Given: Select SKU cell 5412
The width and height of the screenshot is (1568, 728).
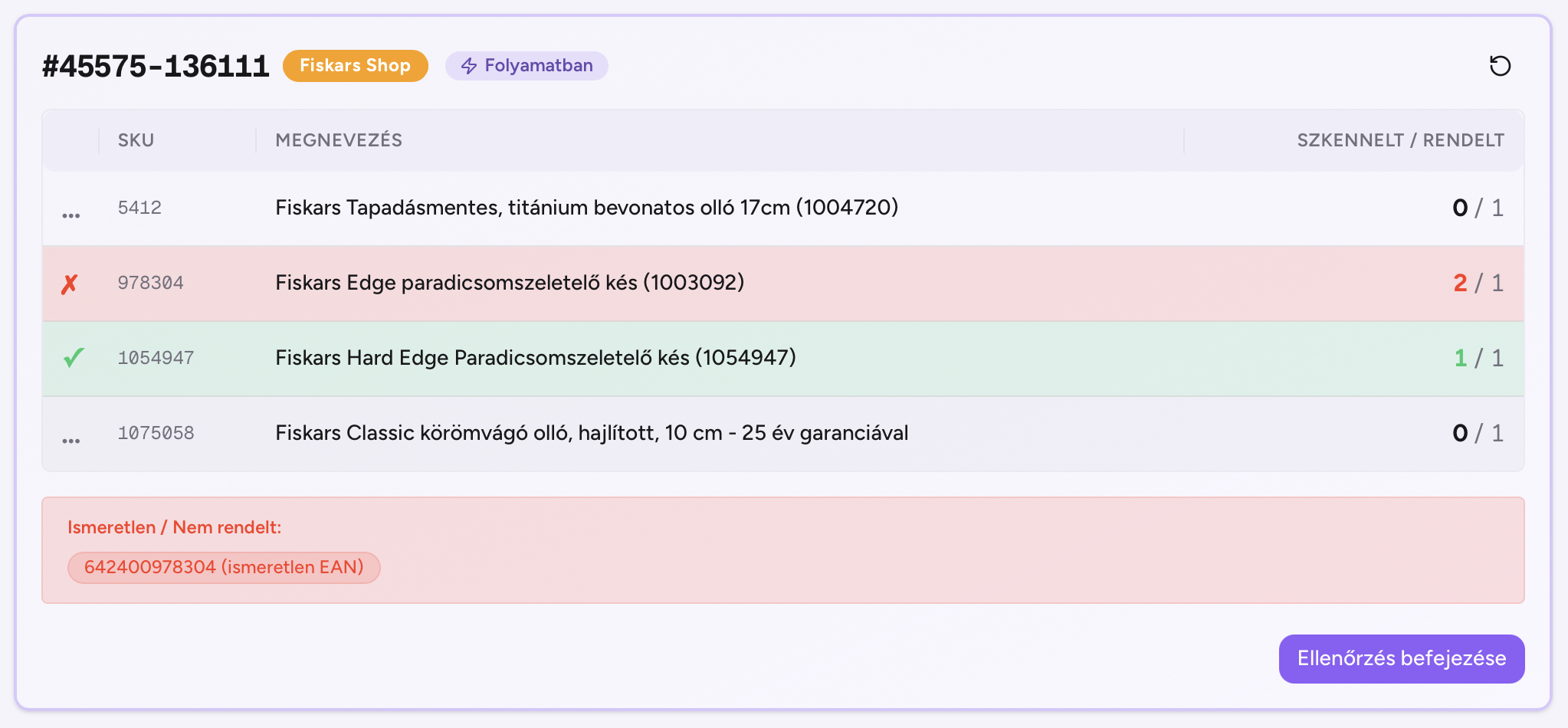Looking at the screenshot, I should (x=139, y=208).
